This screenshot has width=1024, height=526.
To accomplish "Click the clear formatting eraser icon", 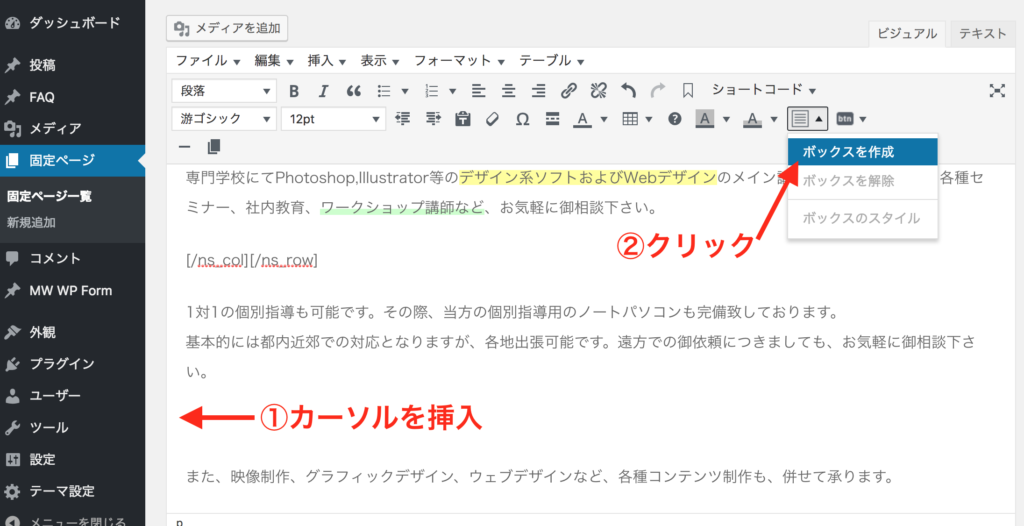I will coord(491,119).
